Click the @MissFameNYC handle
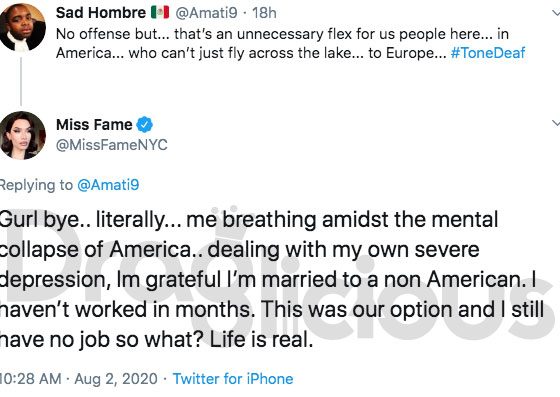Viewport: 560px width, 397px height. tap(112, 145)
